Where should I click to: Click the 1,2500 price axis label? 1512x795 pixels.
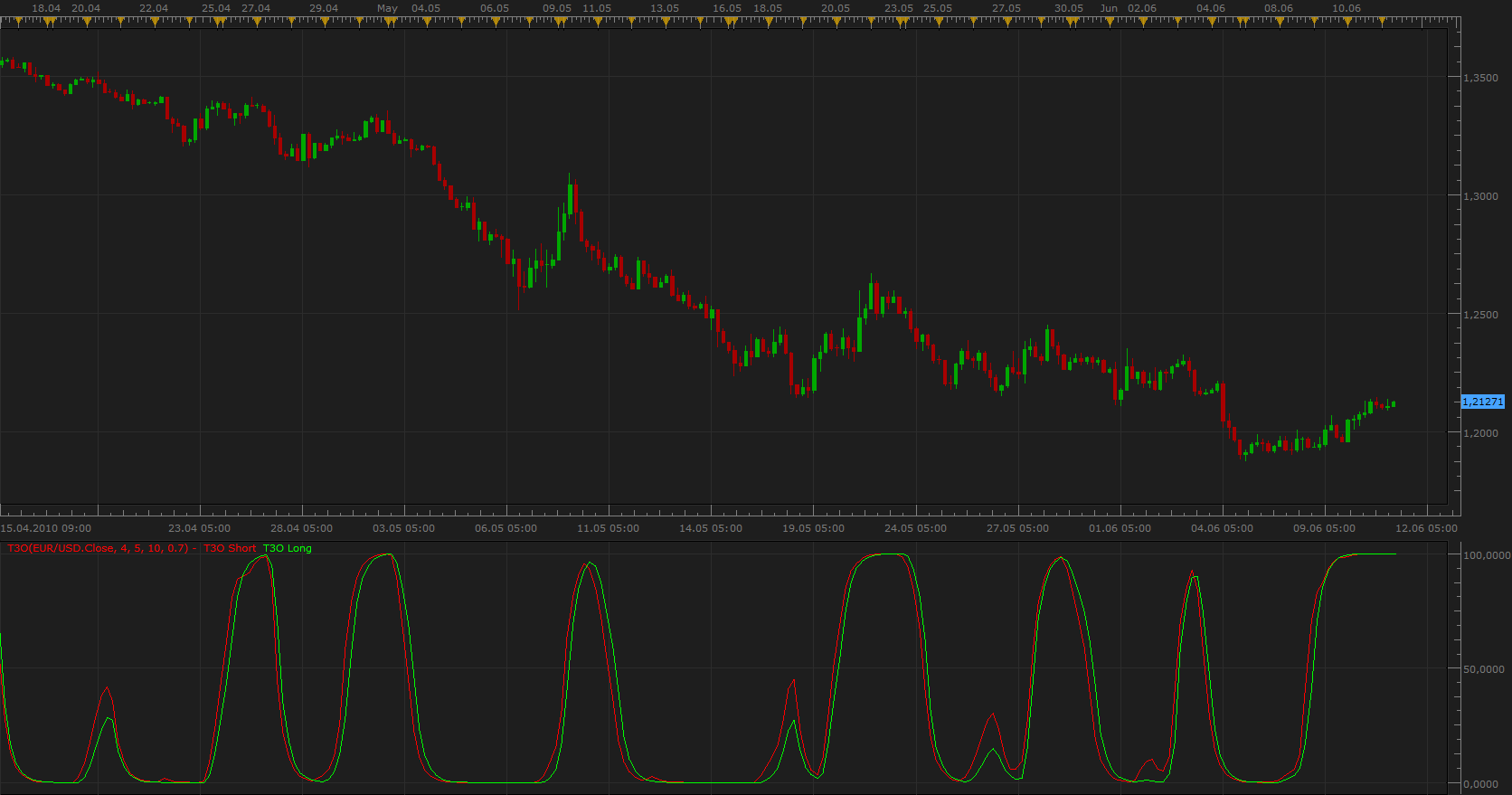1480,315
